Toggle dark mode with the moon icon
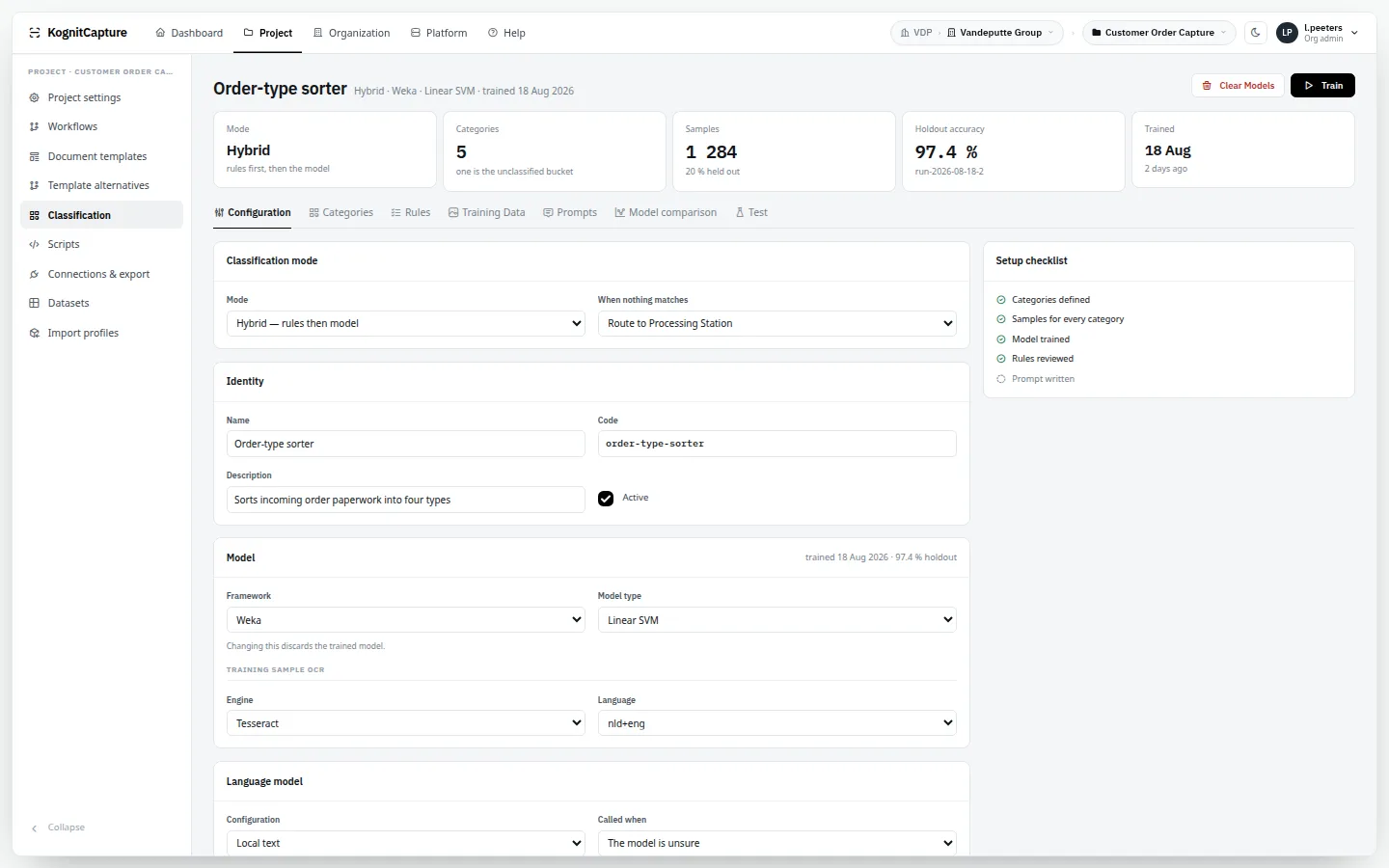Screen dimensions: 1389x868 [1256, 33]
